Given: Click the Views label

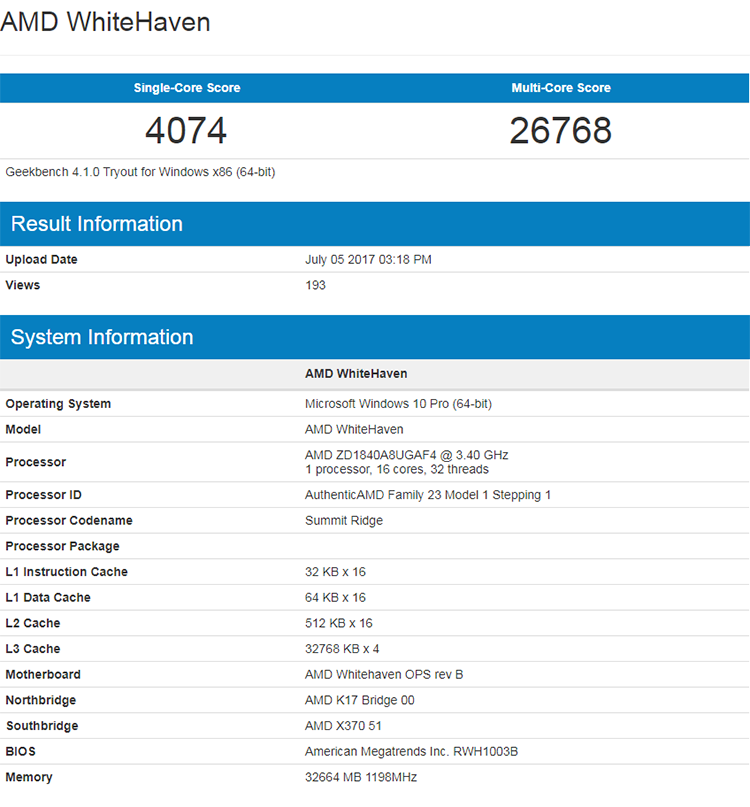Looking at the screenshot, I should point(23,285).
